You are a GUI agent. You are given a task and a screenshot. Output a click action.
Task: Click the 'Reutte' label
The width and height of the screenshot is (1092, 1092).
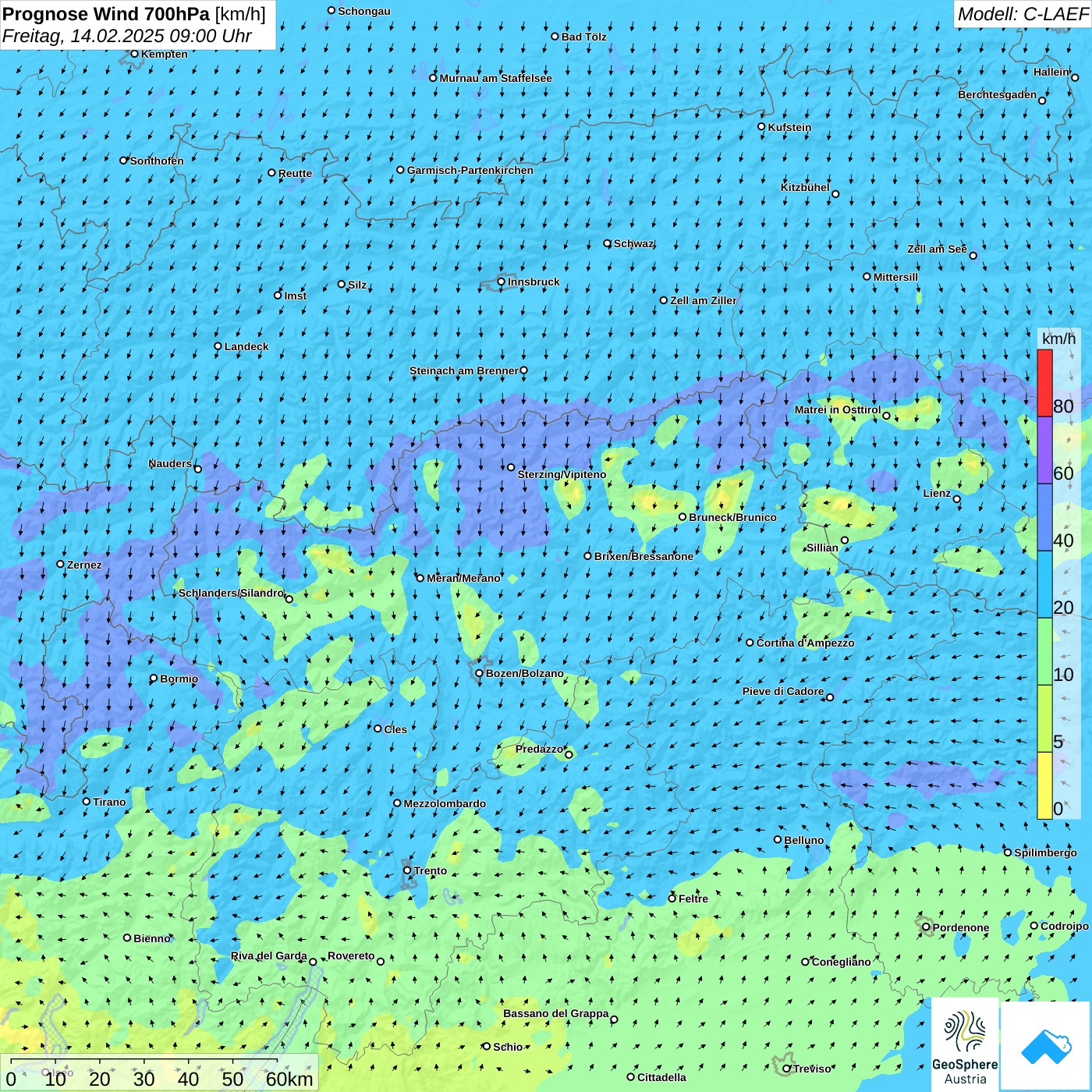point(295,173)
